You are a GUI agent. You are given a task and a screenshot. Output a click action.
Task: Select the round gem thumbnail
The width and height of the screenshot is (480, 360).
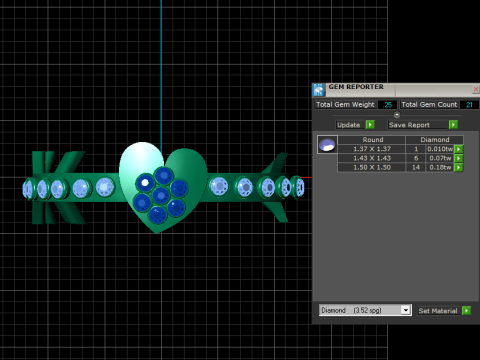[x=327, y=144]
